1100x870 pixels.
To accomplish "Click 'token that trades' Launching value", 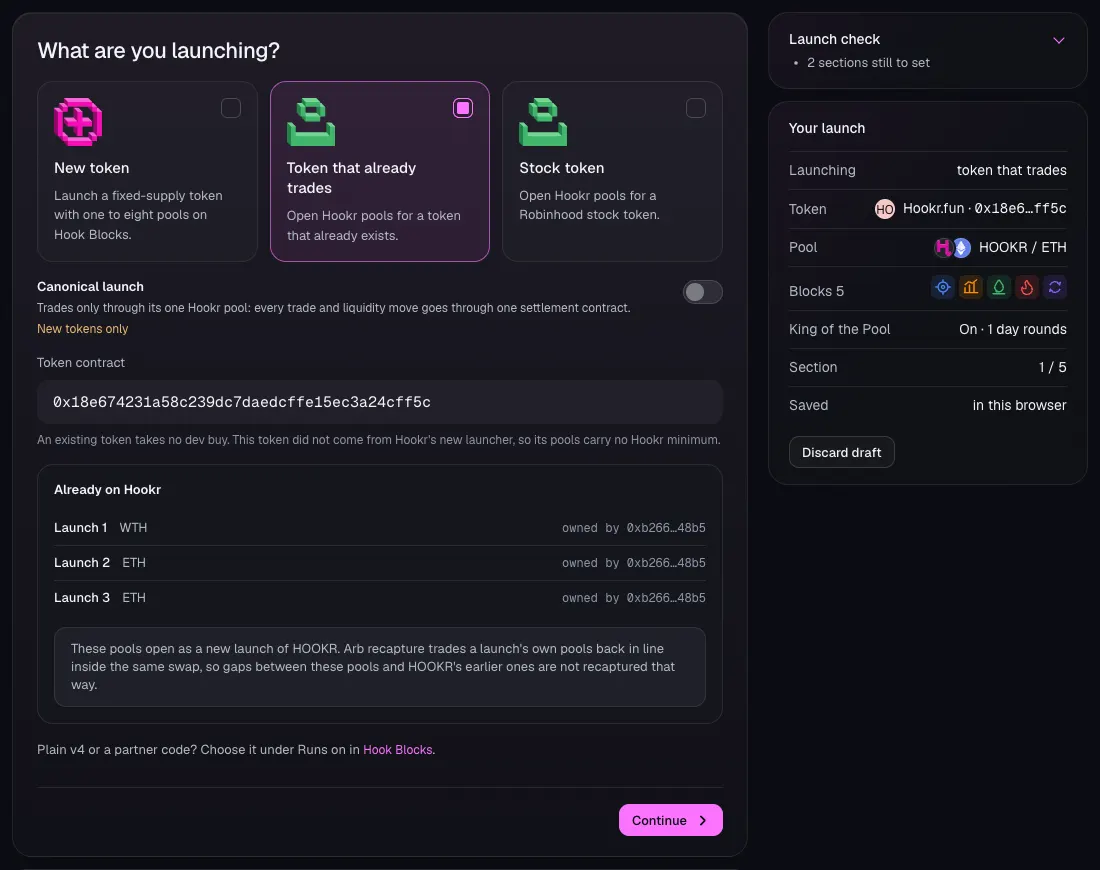I will [x=1012, y=170].
